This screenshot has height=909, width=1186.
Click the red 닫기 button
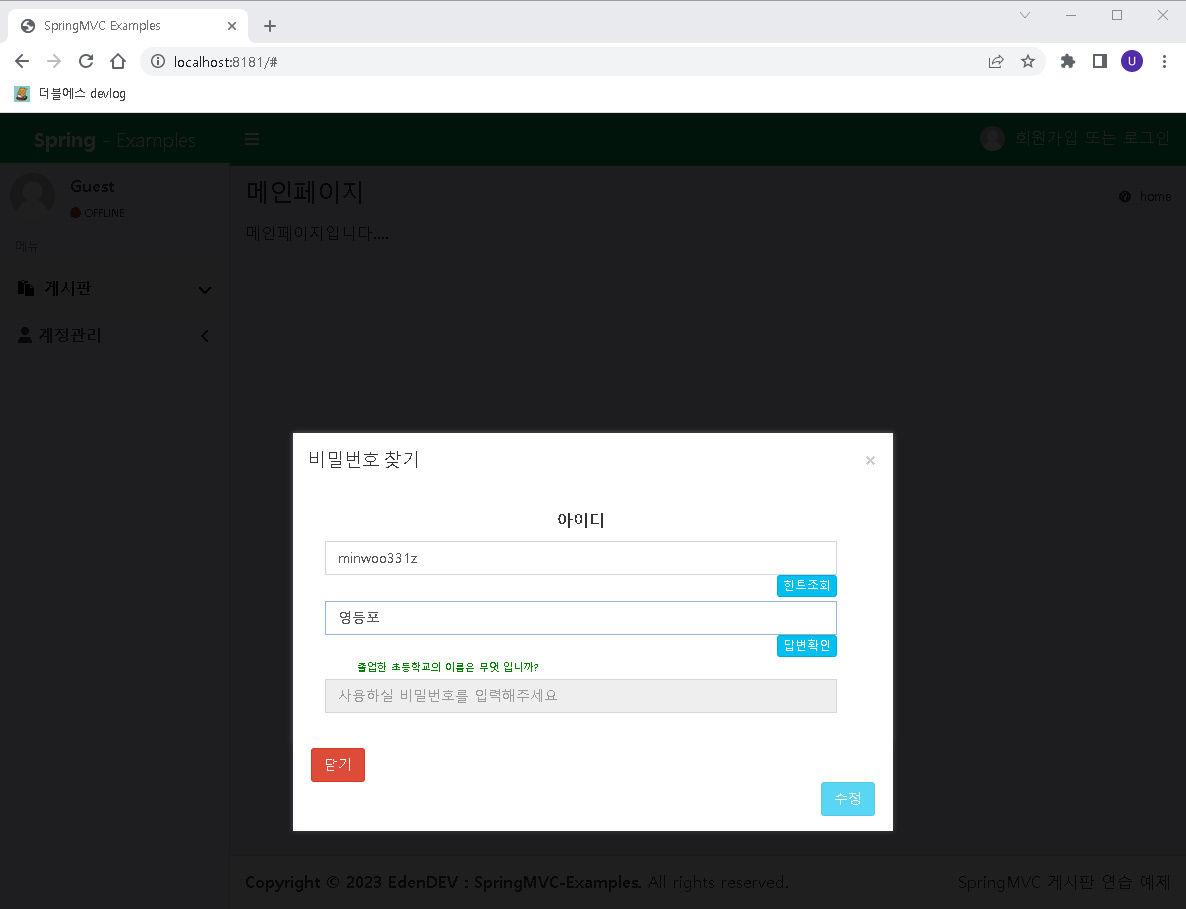pos(338,765)
